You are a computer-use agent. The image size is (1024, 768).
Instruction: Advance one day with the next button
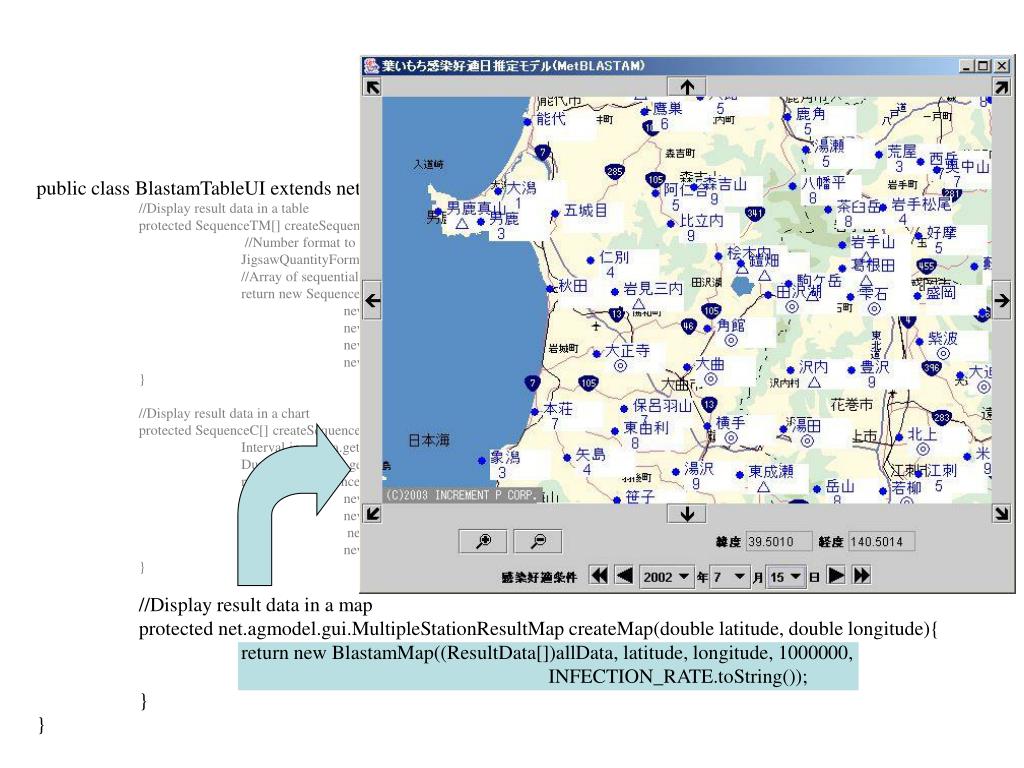point(835,575)
